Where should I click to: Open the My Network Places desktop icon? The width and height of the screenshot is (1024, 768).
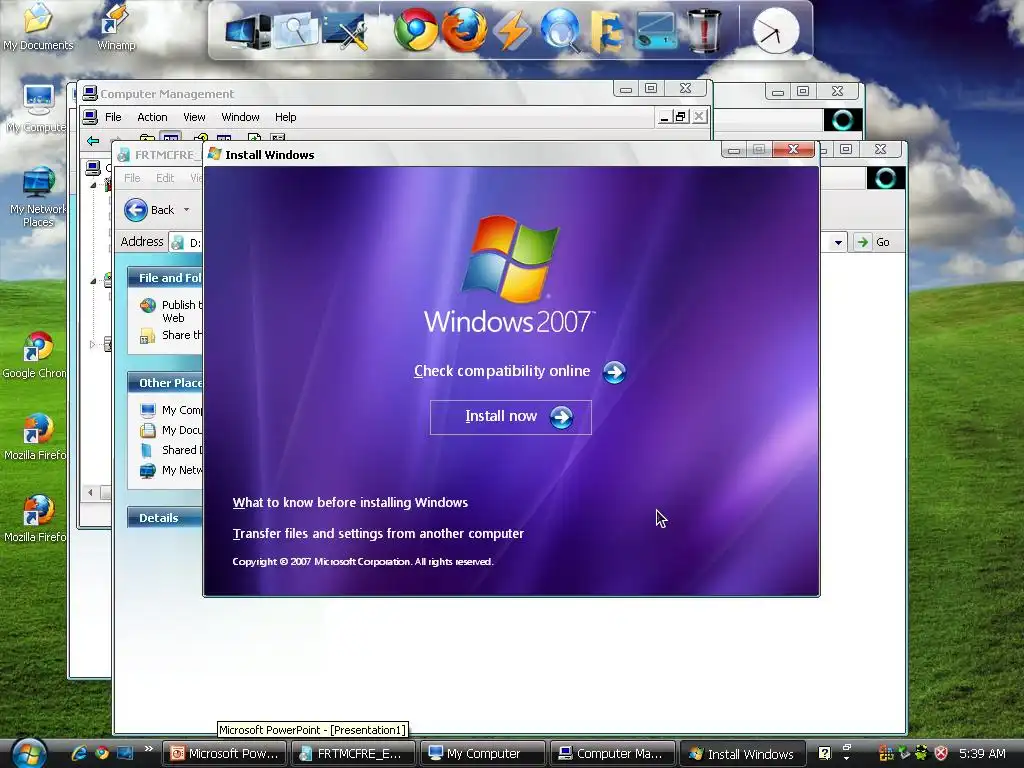pyautogui.click(x=37, y=196)
